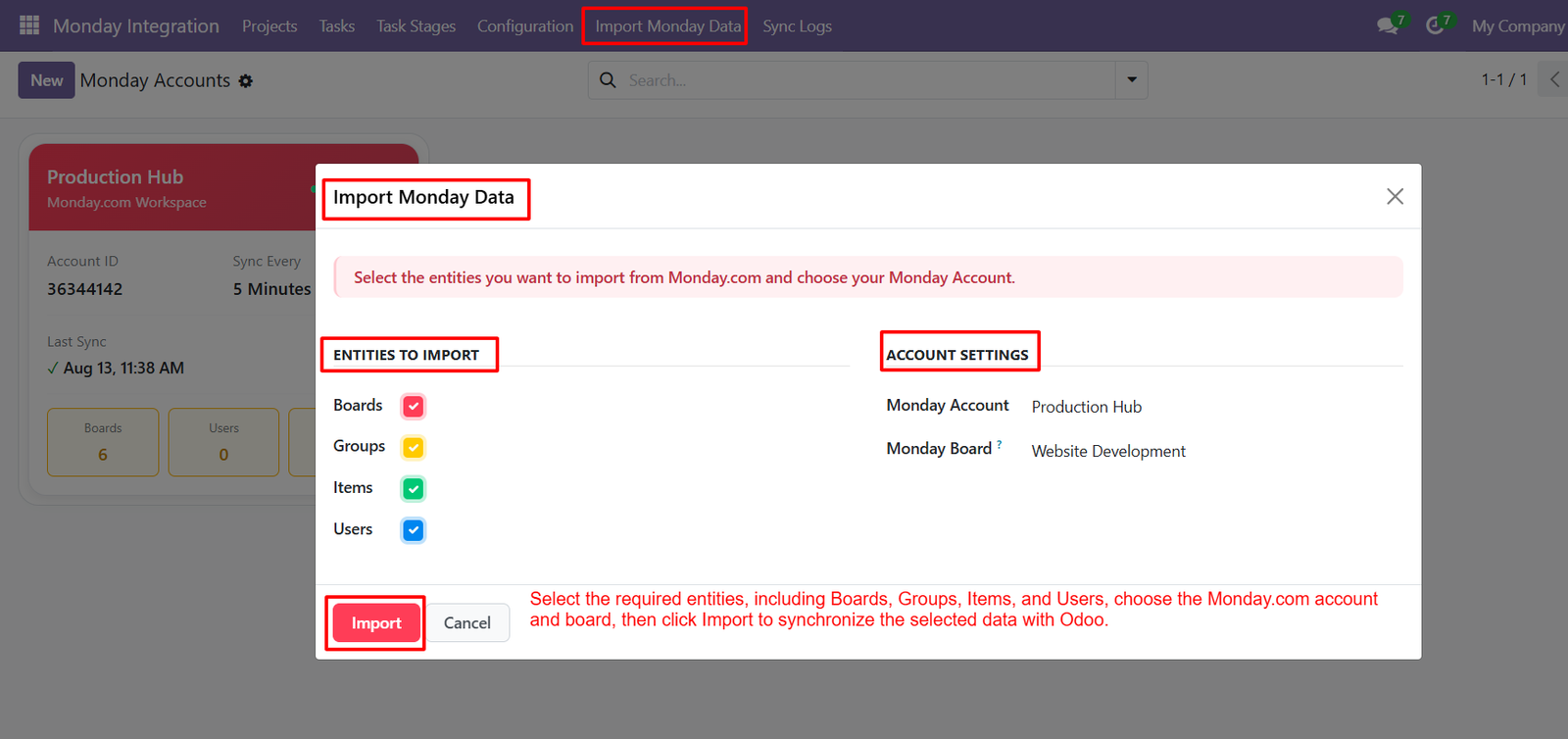Click the Monday Integration app title
Screen dimensions: 1568x739
coord(136,26)
